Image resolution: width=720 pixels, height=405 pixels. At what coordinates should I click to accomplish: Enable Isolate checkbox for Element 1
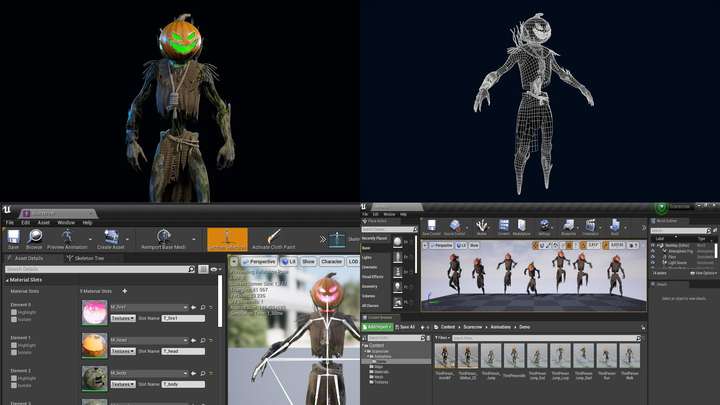coord(14,352)
